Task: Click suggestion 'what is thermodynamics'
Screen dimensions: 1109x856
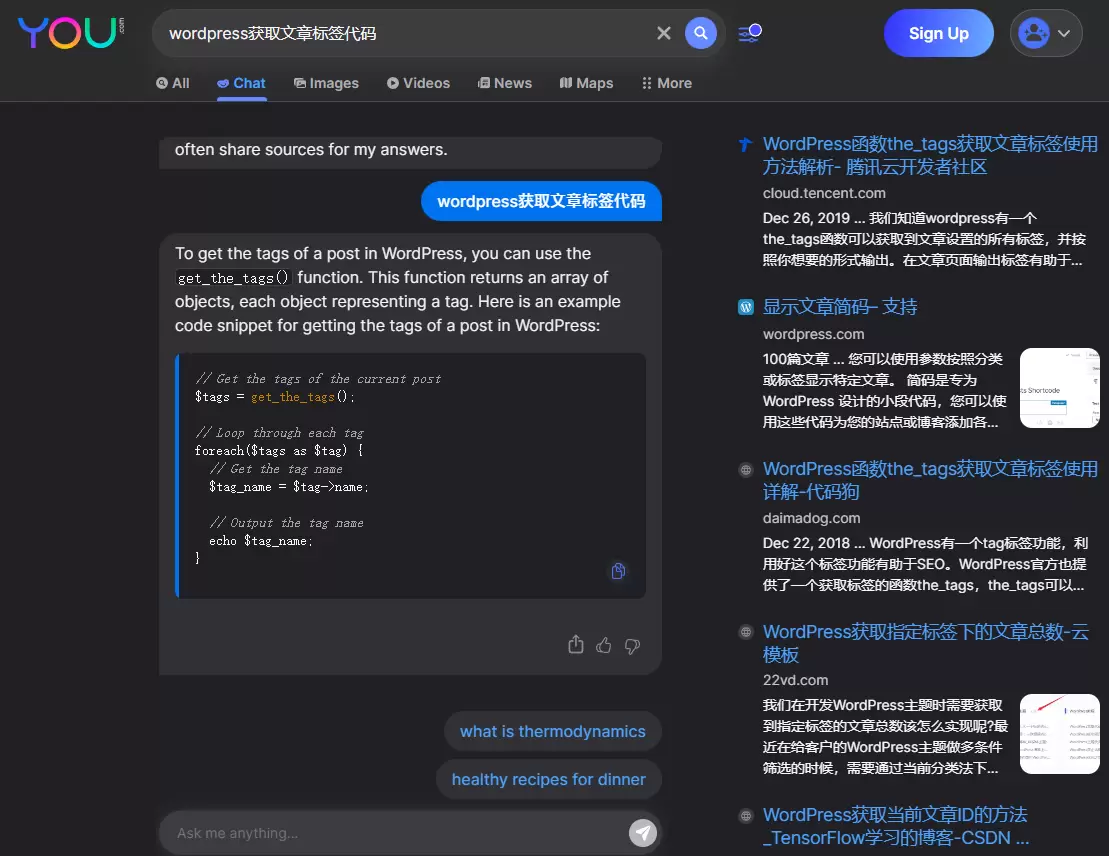Action: [x=552, y=731]
